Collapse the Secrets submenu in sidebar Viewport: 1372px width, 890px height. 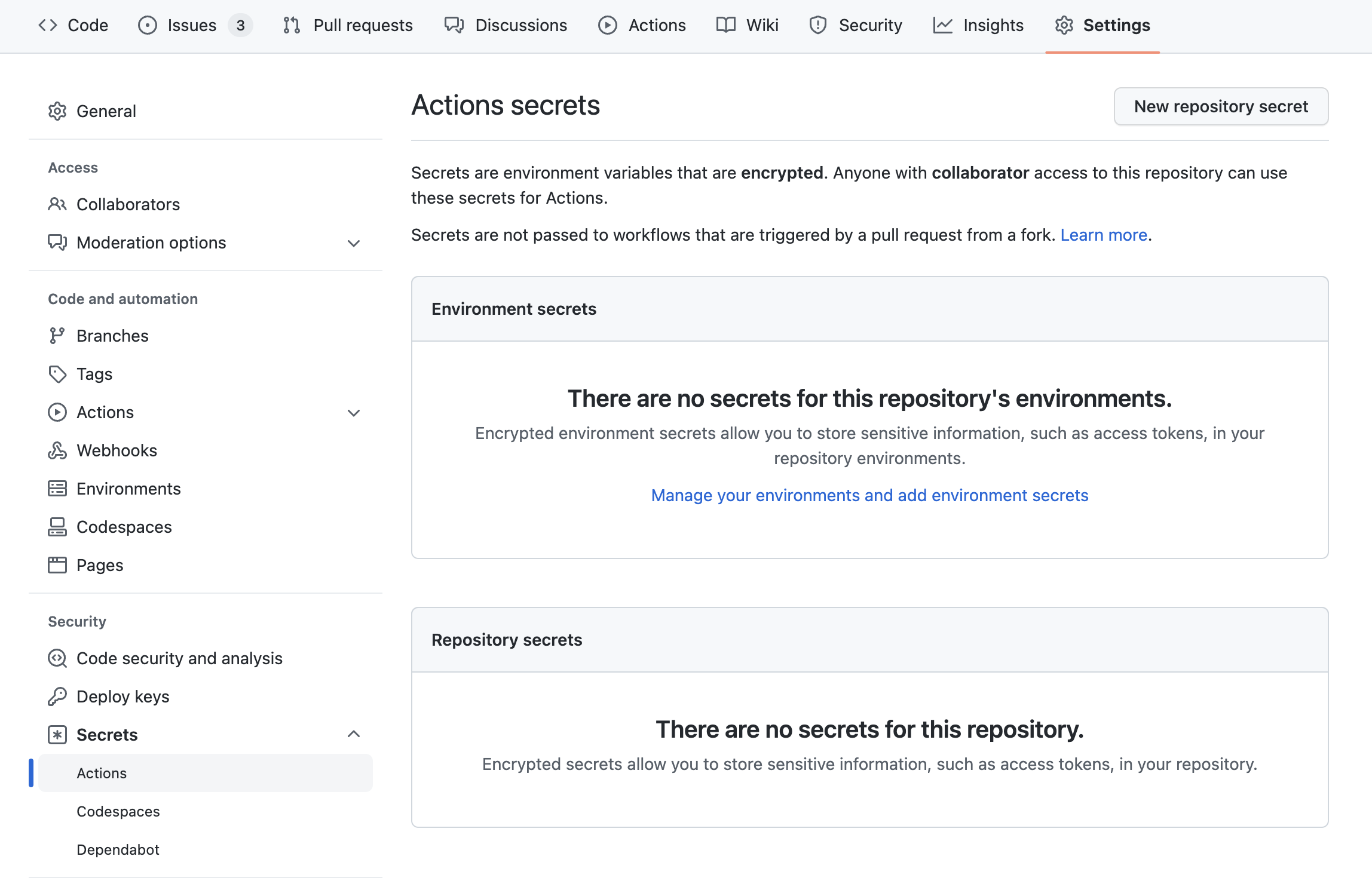[353, 734]
